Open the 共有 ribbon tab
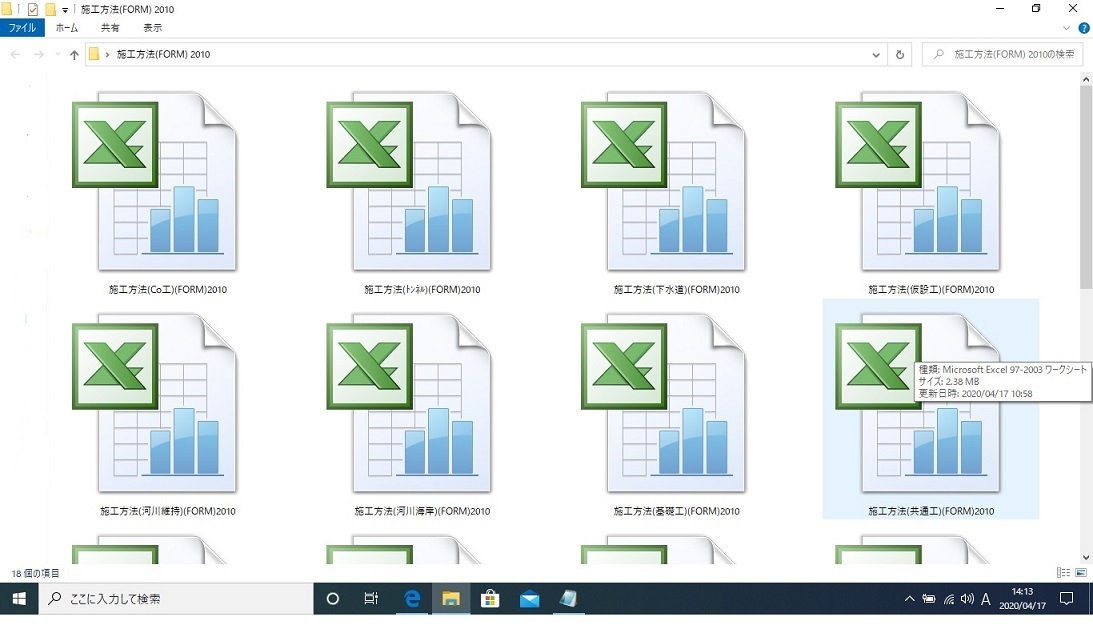Image resolution: width=1093 pixels, height=637 pixels. pyautogui.click(x=110, y=28)
